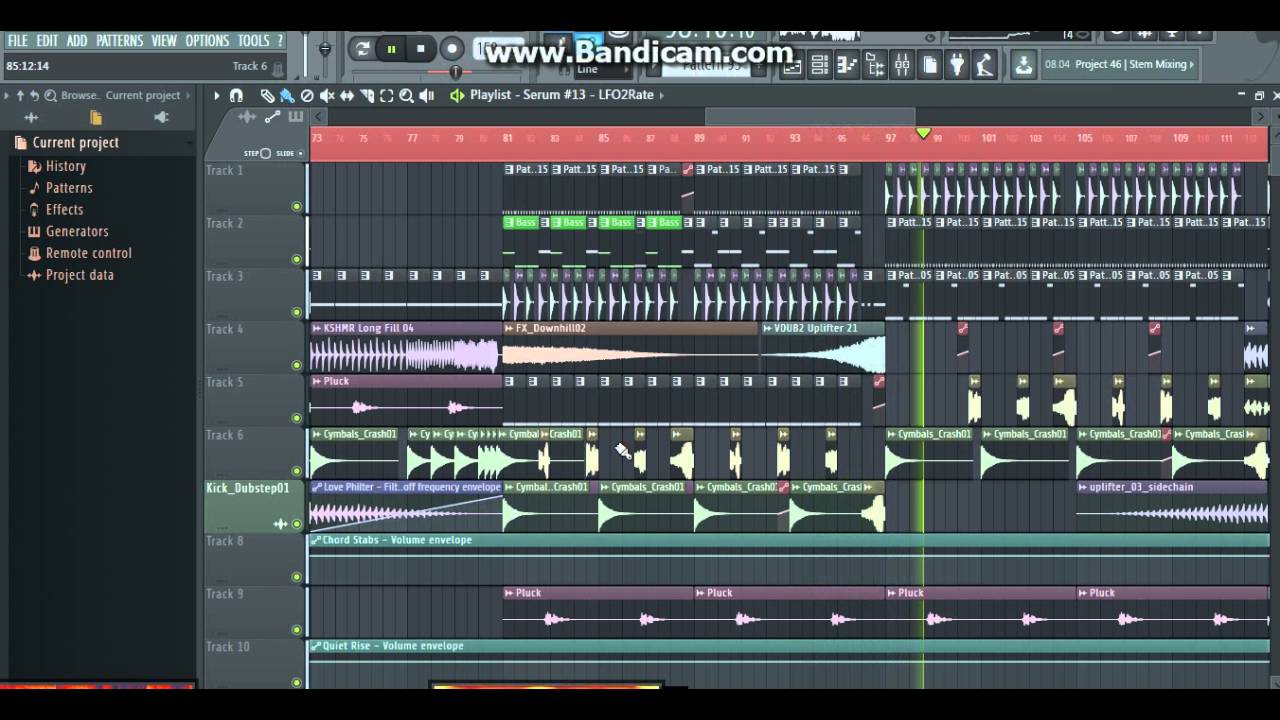Select the Slip tool with double arrows
Image resolution: width=1280 pixels, height=720 pixels.
coord(347,95)
